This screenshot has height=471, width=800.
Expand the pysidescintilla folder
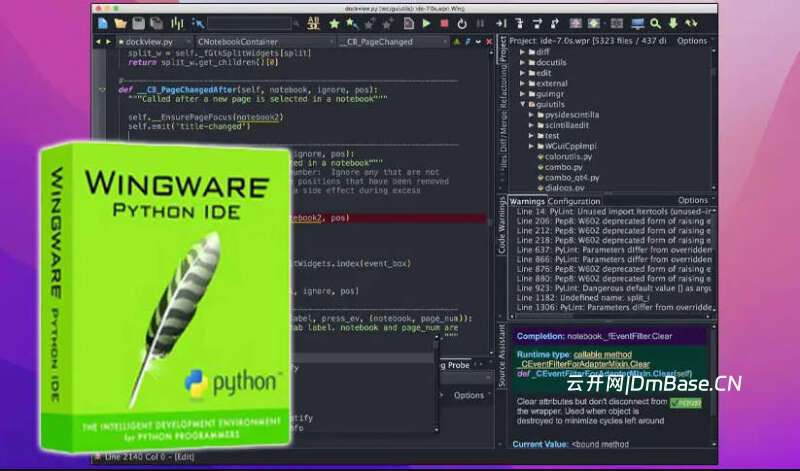pyautogui.click(x=531, y=115)
